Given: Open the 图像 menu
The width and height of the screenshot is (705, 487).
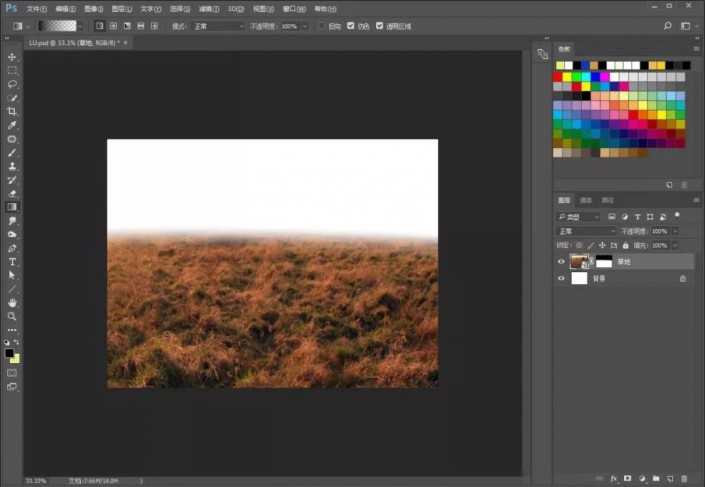Looking at the screenshot, I should coord(91,8).
